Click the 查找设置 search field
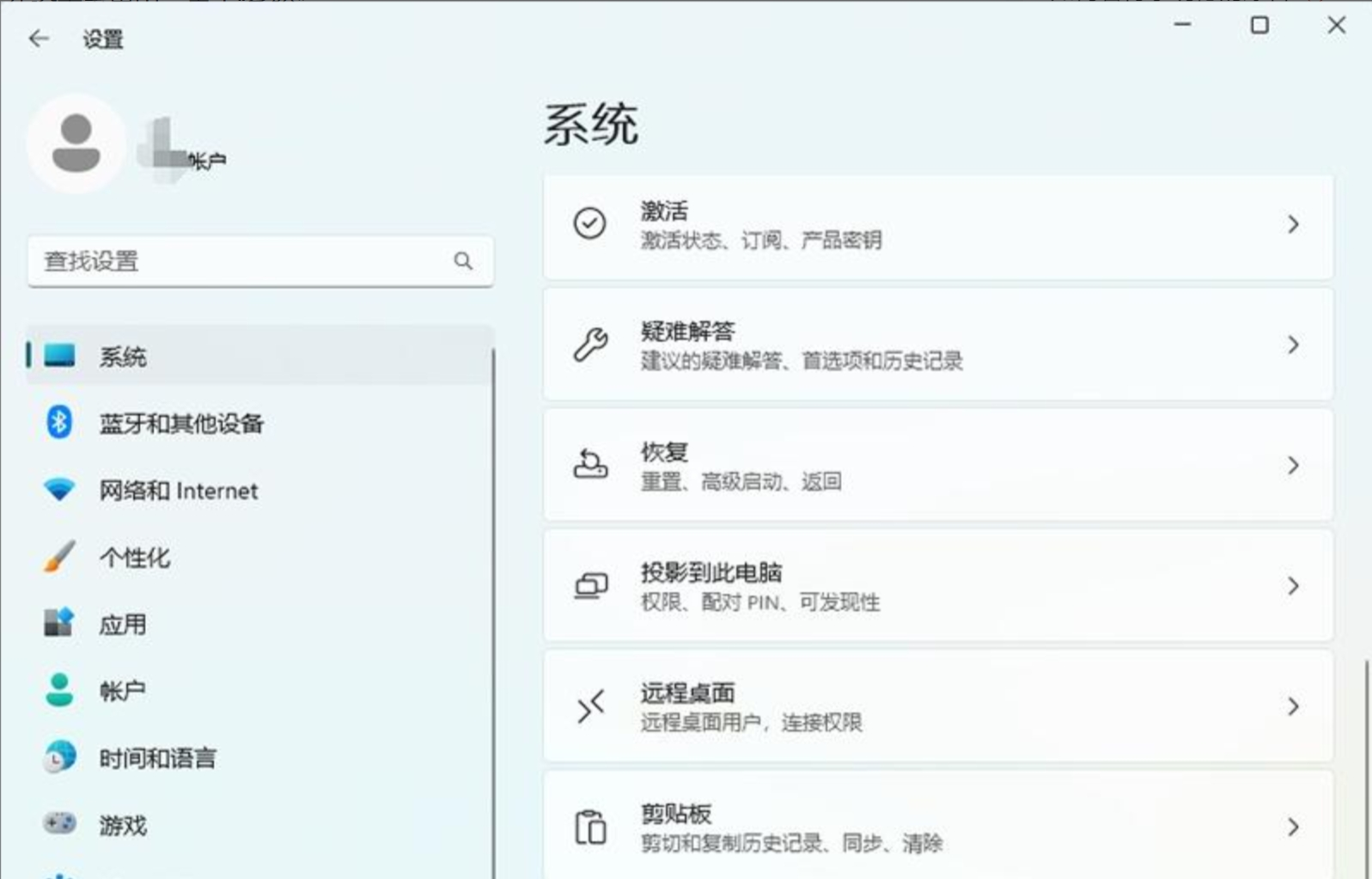This screenshot has height=879, width=1372. tap(260, 260)
